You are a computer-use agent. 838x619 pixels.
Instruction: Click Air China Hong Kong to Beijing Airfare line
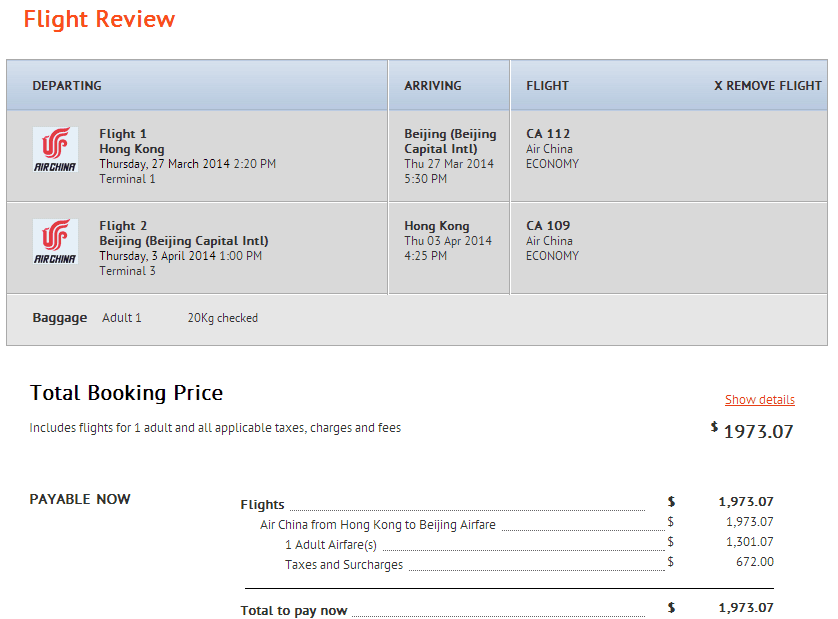coord(378,525)
